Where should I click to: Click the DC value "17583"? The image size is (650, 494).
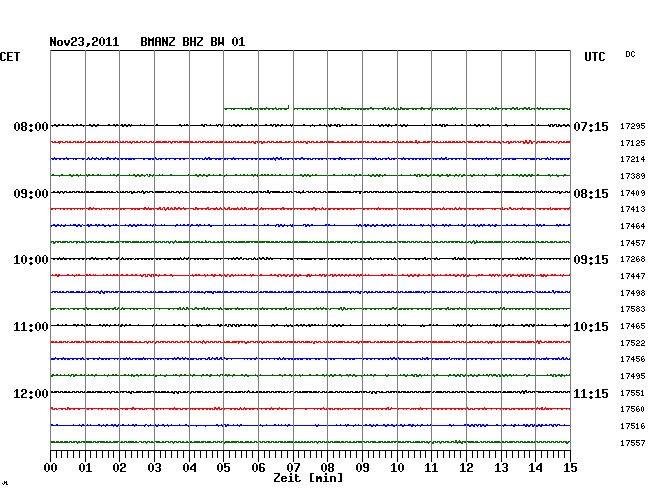pos(633,309)
